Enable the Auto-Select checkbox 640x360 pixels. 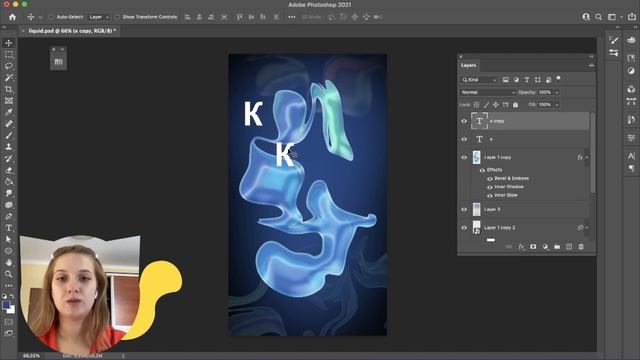pyautogui.click(x=51, y=17)
